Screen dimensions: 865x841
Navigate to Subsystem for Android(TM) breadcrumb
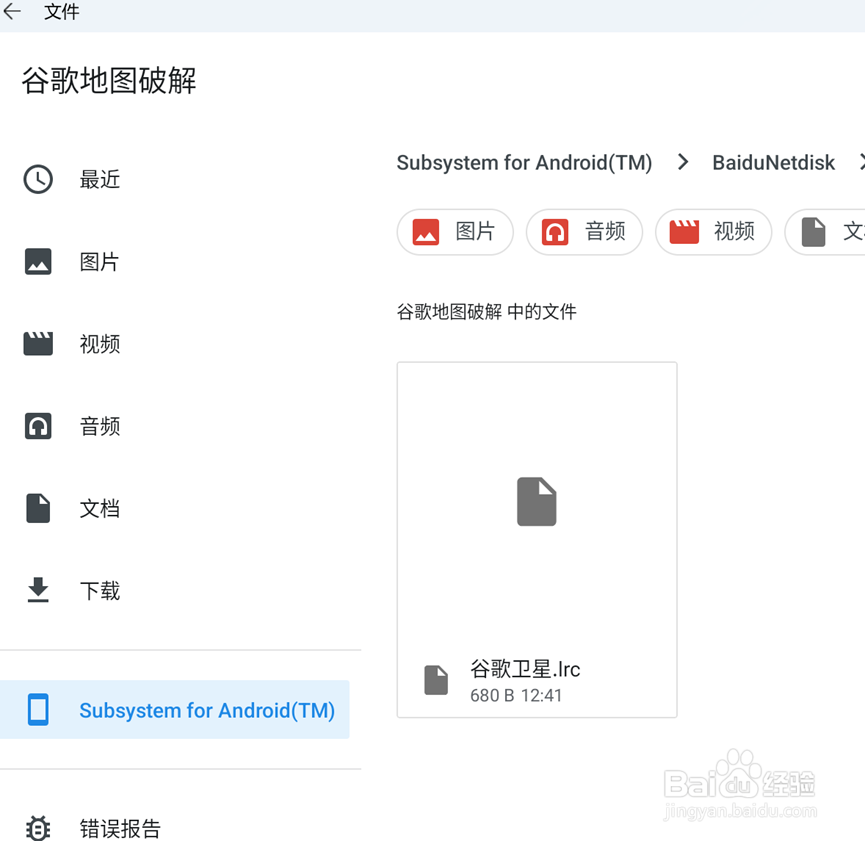coord(524,163)
